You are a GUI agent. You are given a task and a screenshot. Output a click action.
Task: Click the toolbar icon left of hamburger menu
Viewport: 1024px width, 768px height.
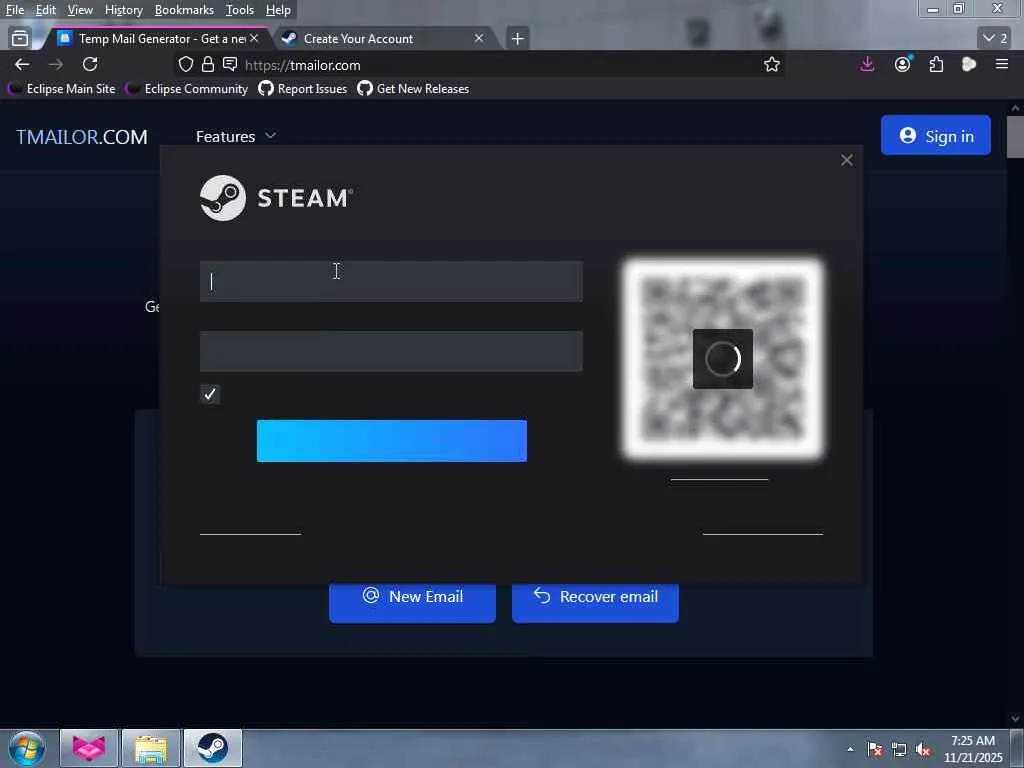coord(969,64)
